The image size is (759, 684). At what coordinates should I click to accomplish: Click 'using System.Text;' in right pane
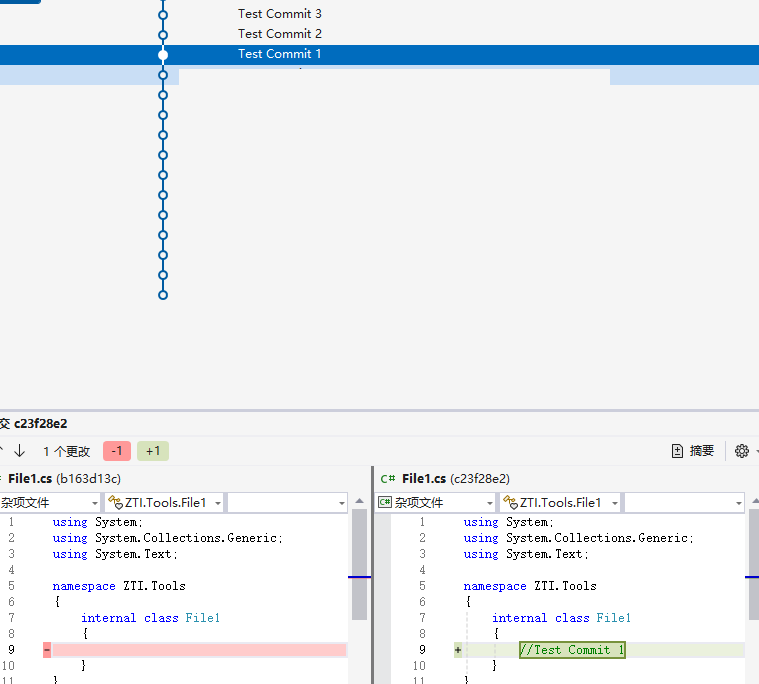(x=526, y=554)
